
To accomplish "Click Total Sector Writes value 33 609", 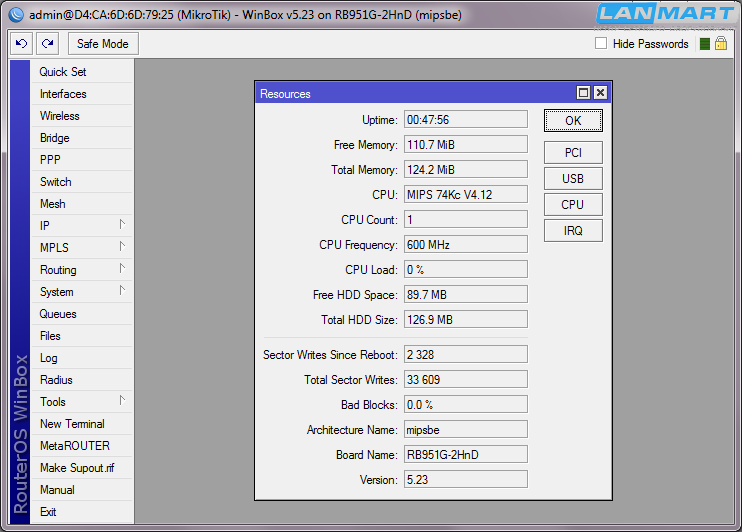I will point(466,380).
